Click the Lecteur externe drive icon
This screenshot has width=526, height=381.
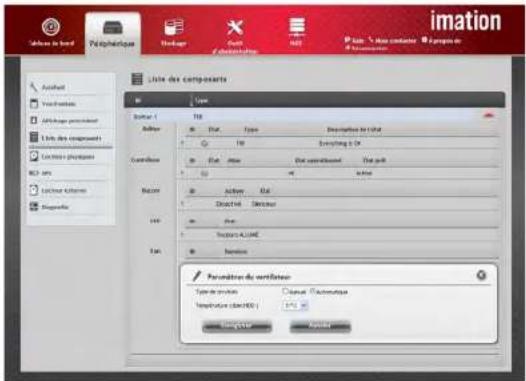click(x=34, y=190)
